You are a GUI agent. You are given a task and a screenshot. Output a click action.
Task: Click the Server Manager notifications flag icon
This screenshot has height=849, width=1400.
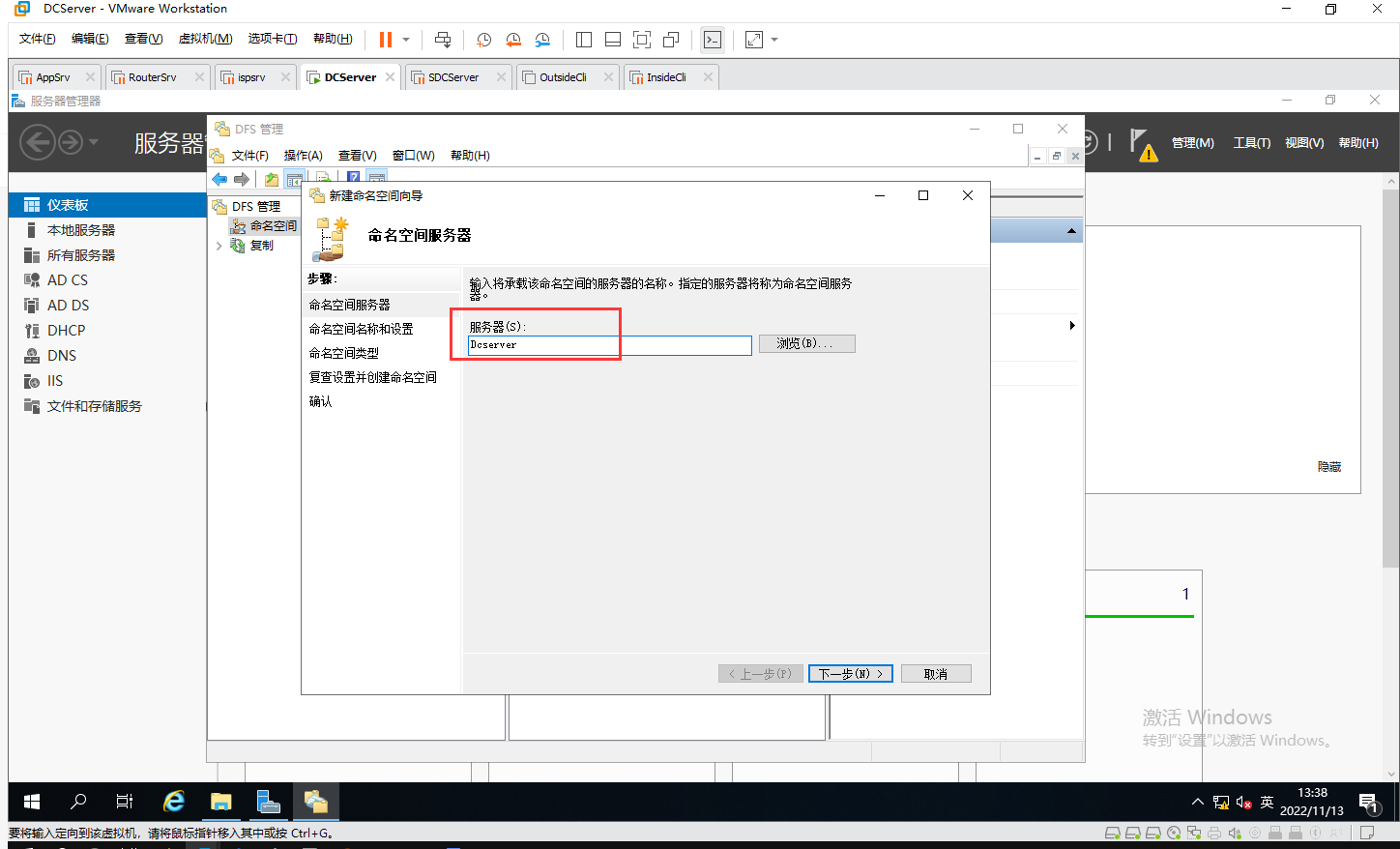[x=1143, y=144]
